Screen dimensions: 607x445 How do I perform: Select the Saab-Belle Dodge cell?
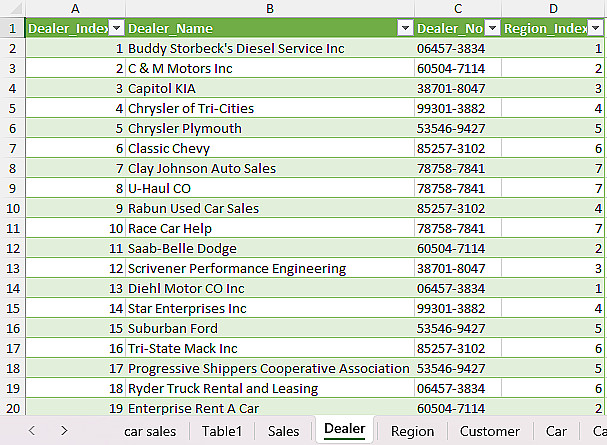270,248
